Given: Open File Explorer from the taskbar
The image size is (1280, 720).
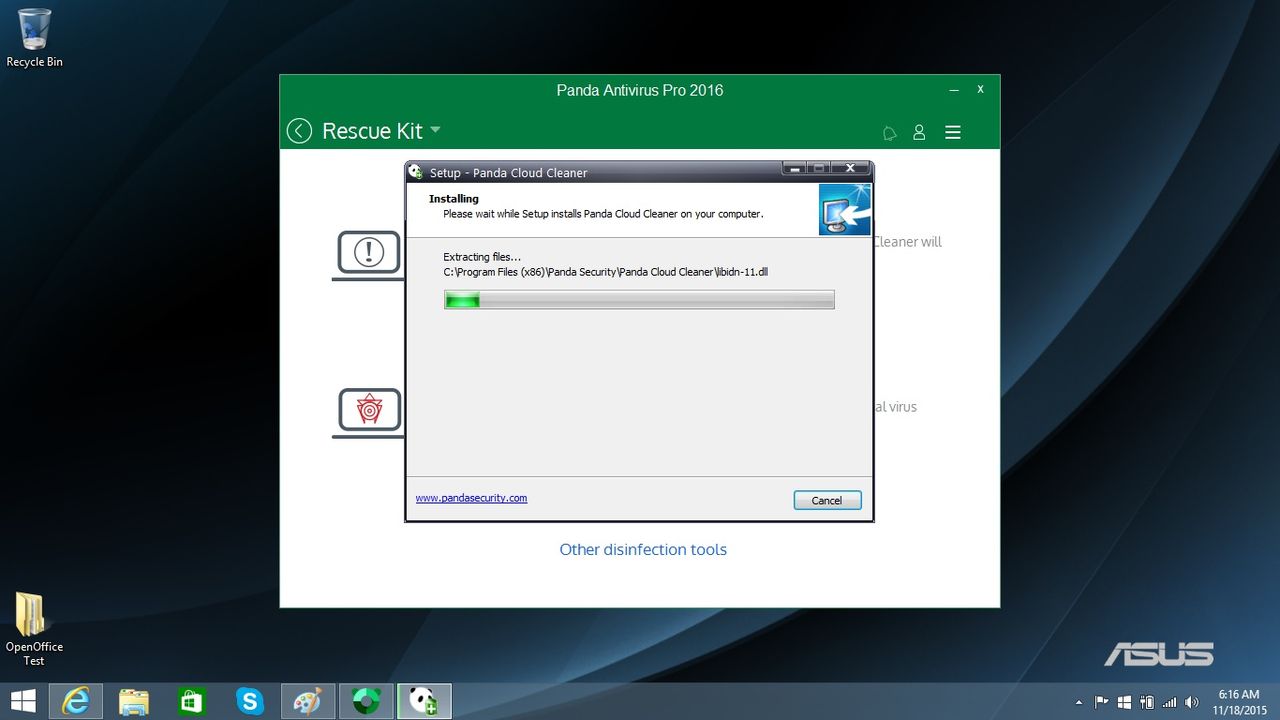Looking at the screenshot, I should point(134,701).
